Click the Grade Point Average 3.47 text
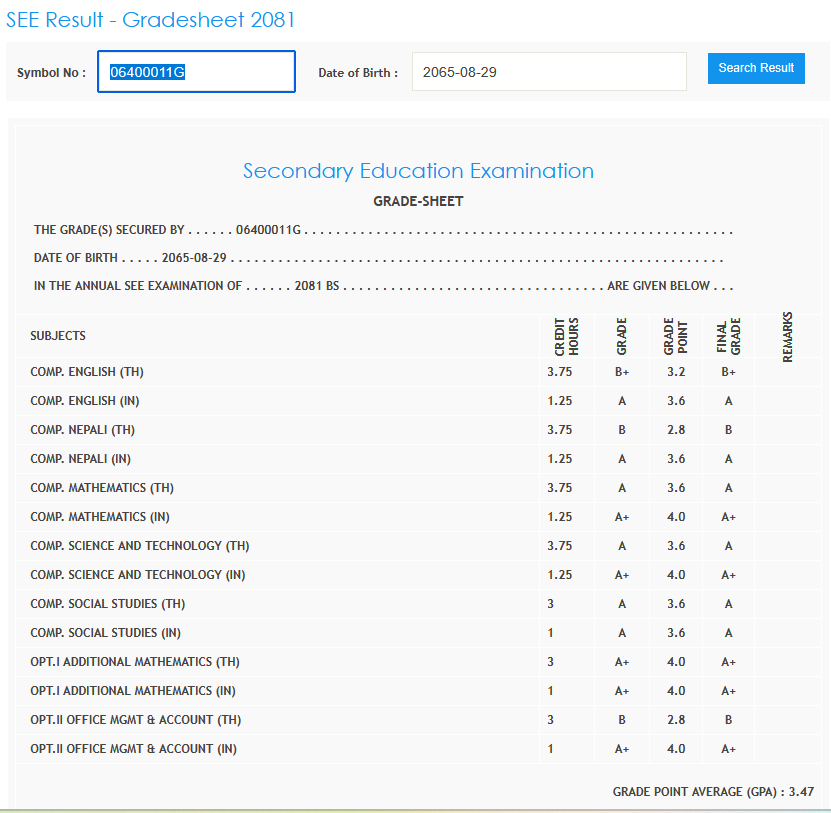The height and width of the screenshot is (813, 831). pyautogui.click(x=713, y=791)
